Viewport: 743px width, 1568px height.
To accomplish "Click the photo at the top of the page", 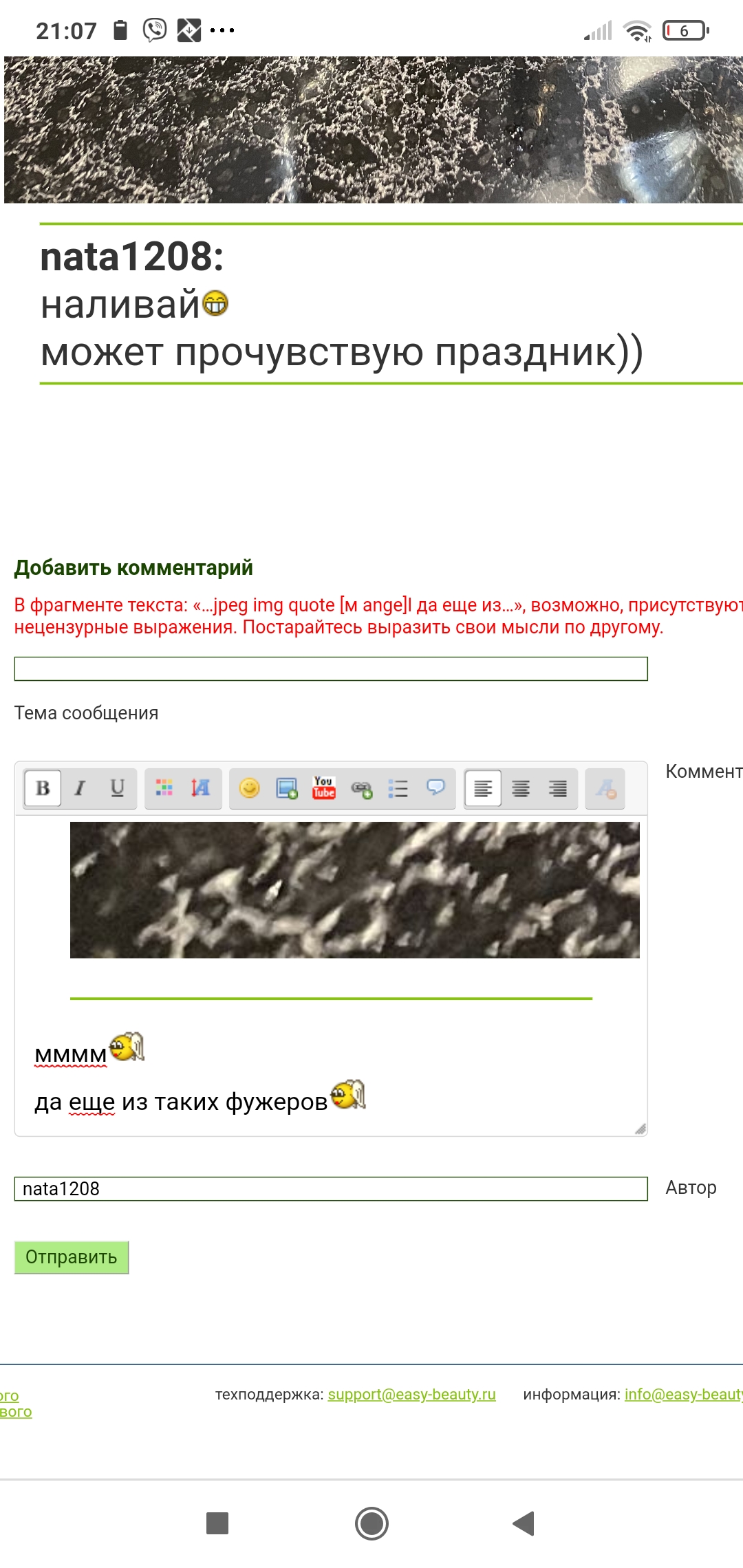I will 374,129.
